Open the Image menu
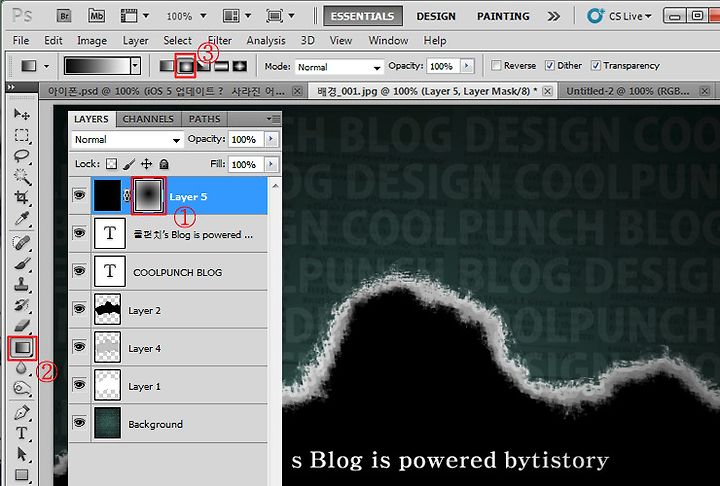 click(x=92, y=40)
